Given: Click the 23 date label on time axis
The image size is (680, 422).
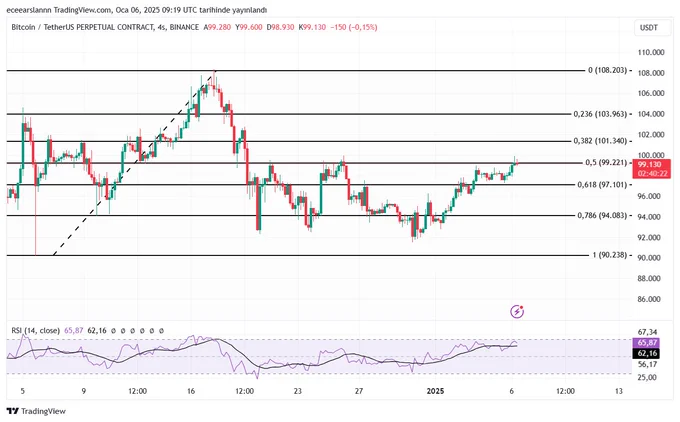Looking at the screenshot, I should [297, 391].
